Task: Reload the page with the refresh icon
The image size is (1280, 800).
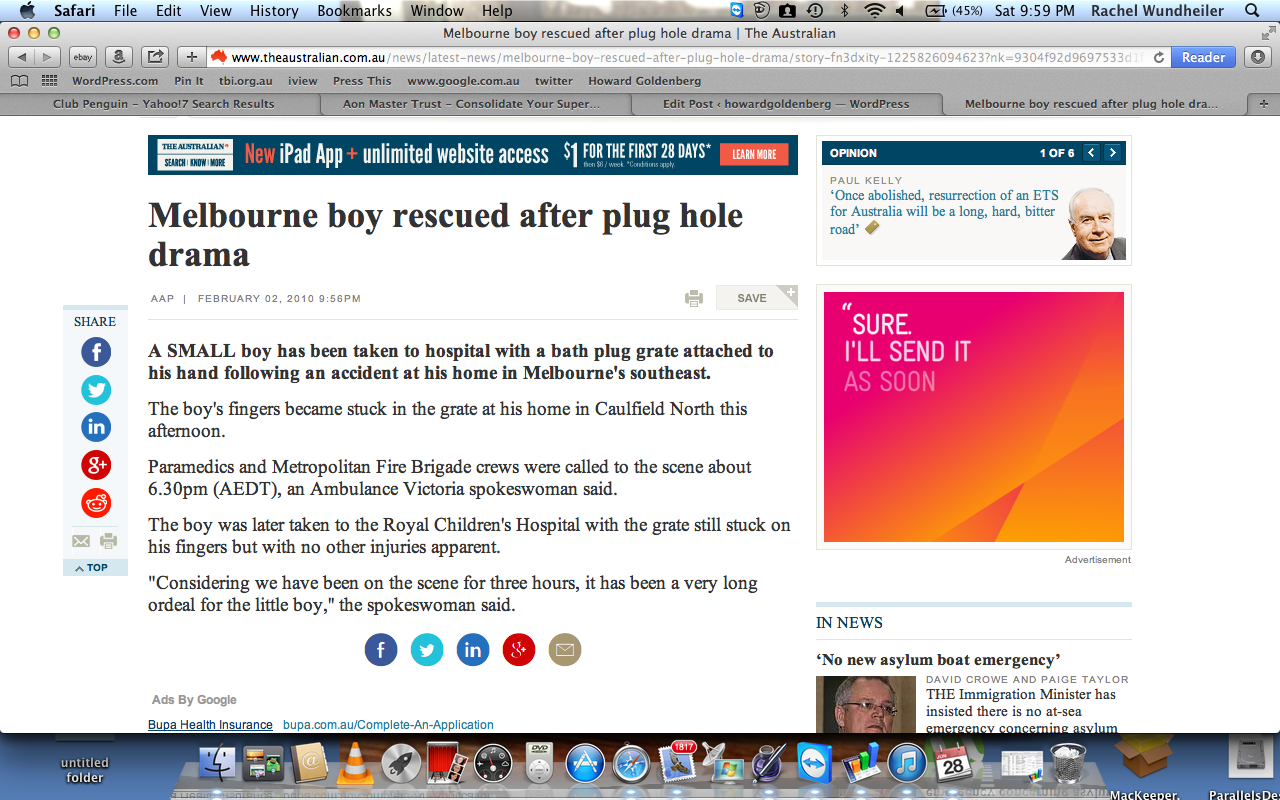Action: (1158, 57)
